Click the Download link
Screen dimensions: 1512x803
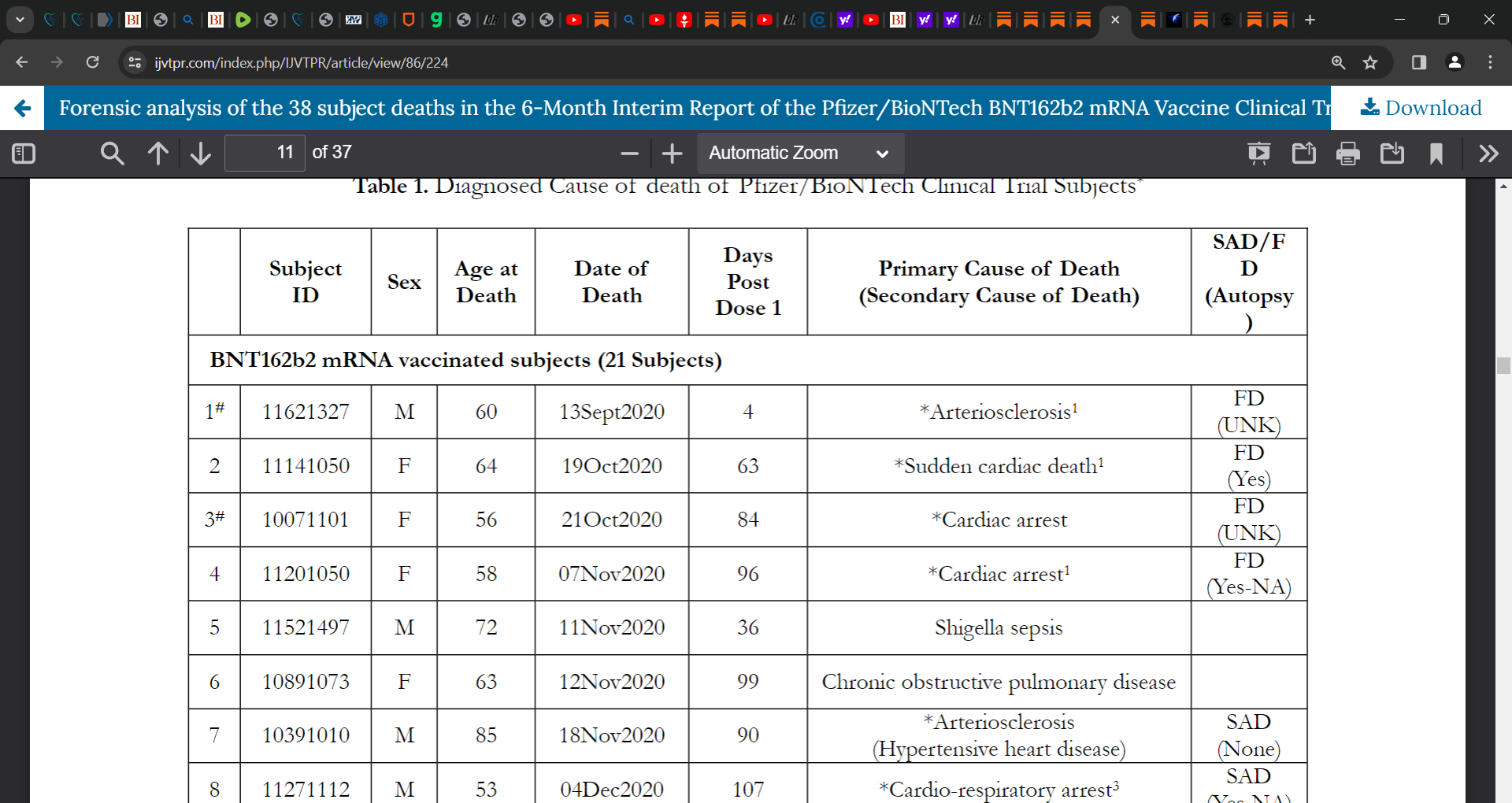click(x=1421, y=108)
